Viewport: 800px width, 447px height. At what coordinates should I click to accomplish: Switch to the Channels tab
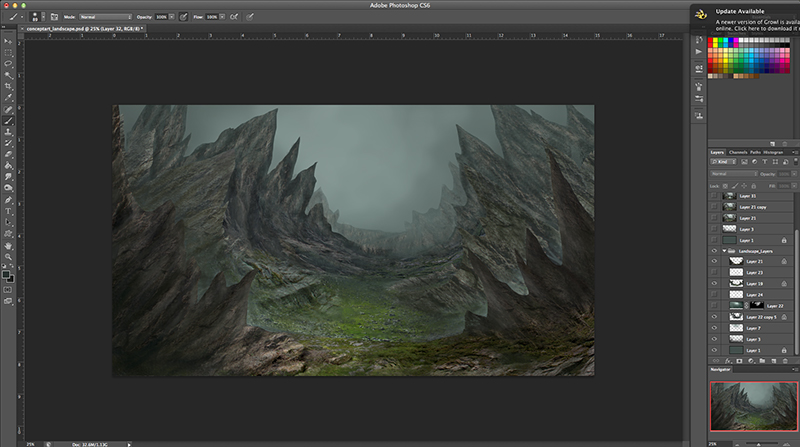point(737,152)
